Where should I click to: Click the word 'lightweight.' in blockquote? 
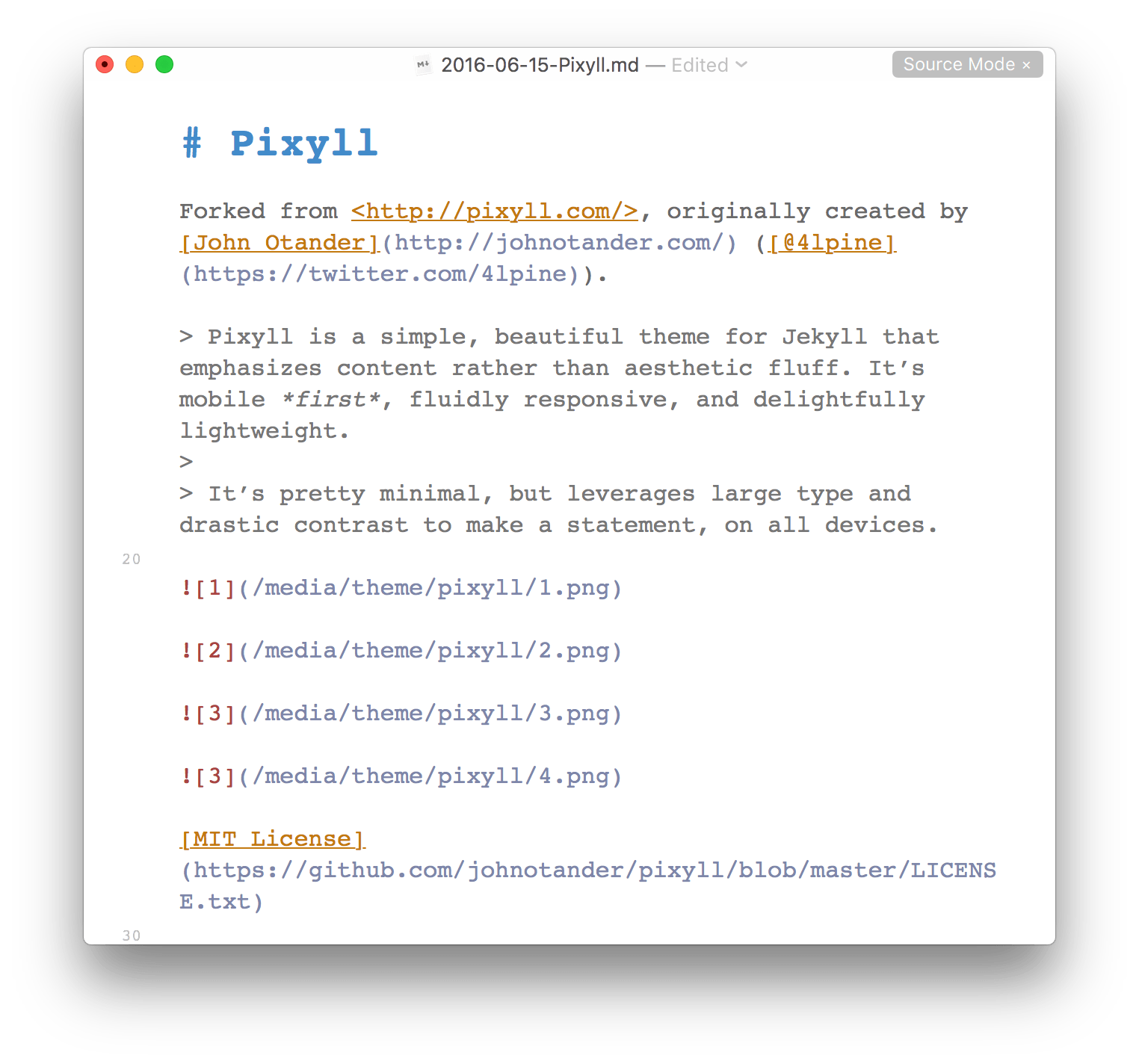265,431
